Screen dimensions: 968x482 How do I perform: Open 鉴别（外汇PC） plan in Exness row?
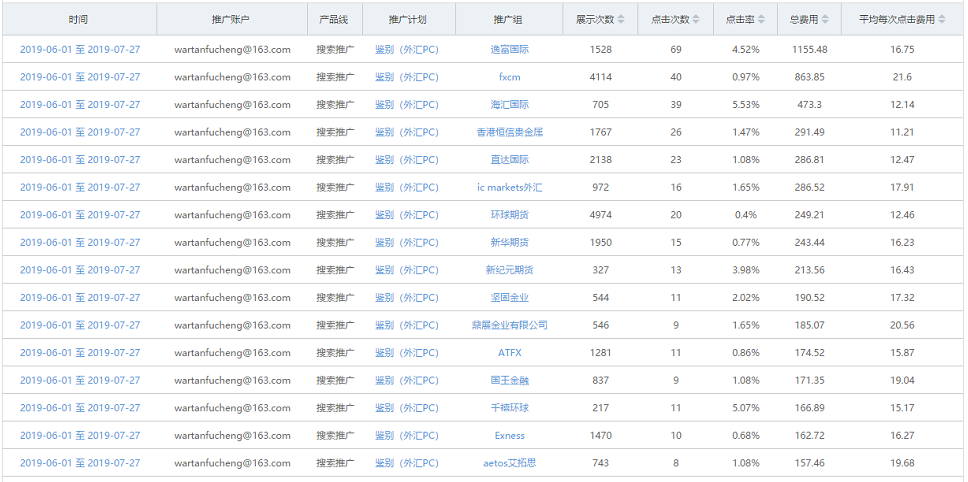[x=407, y=435]
